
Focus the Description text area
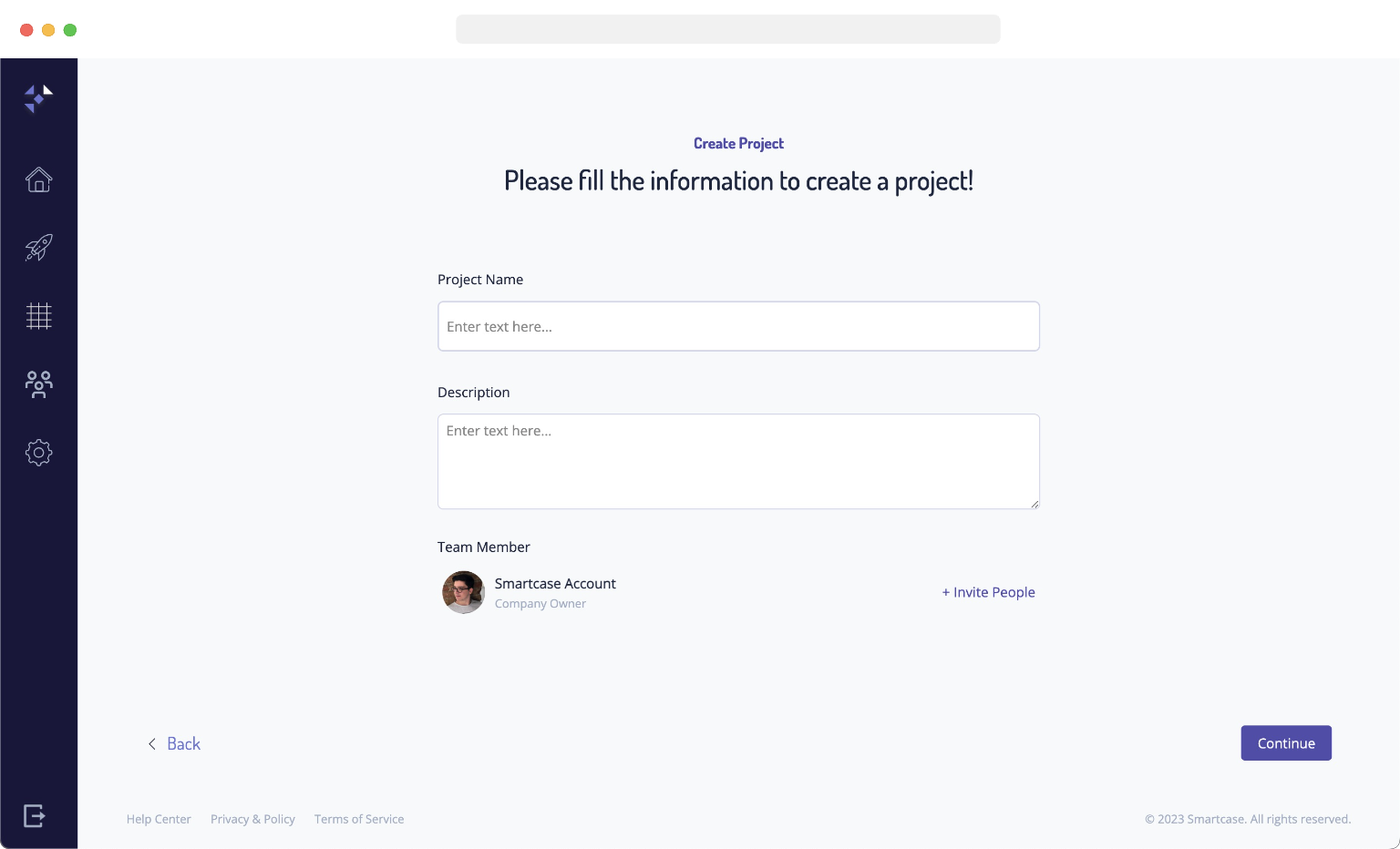coord(738,462)
